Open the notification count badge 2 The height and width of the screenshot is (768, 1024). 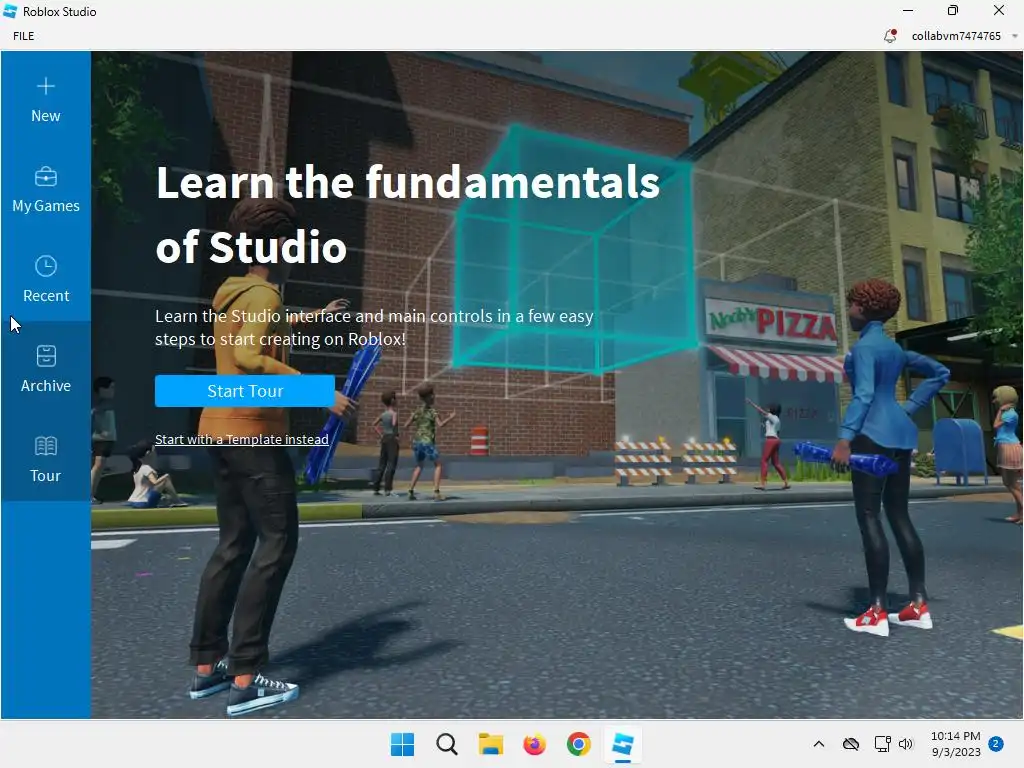(996, 744)
